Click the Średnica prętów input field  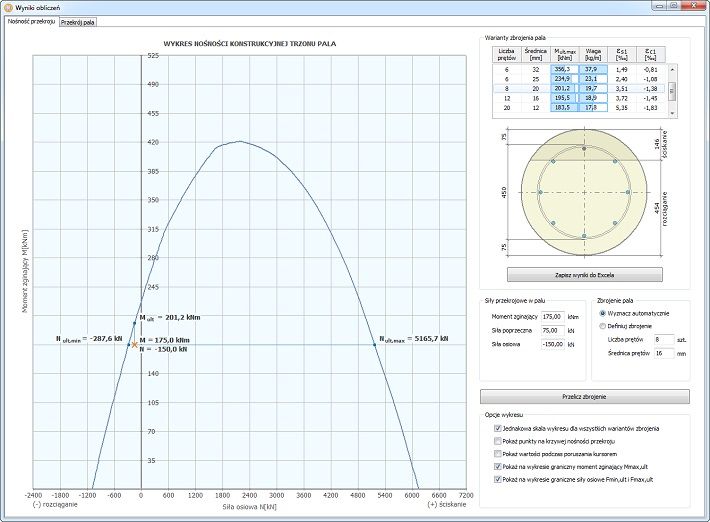click(x=664, y=353)
